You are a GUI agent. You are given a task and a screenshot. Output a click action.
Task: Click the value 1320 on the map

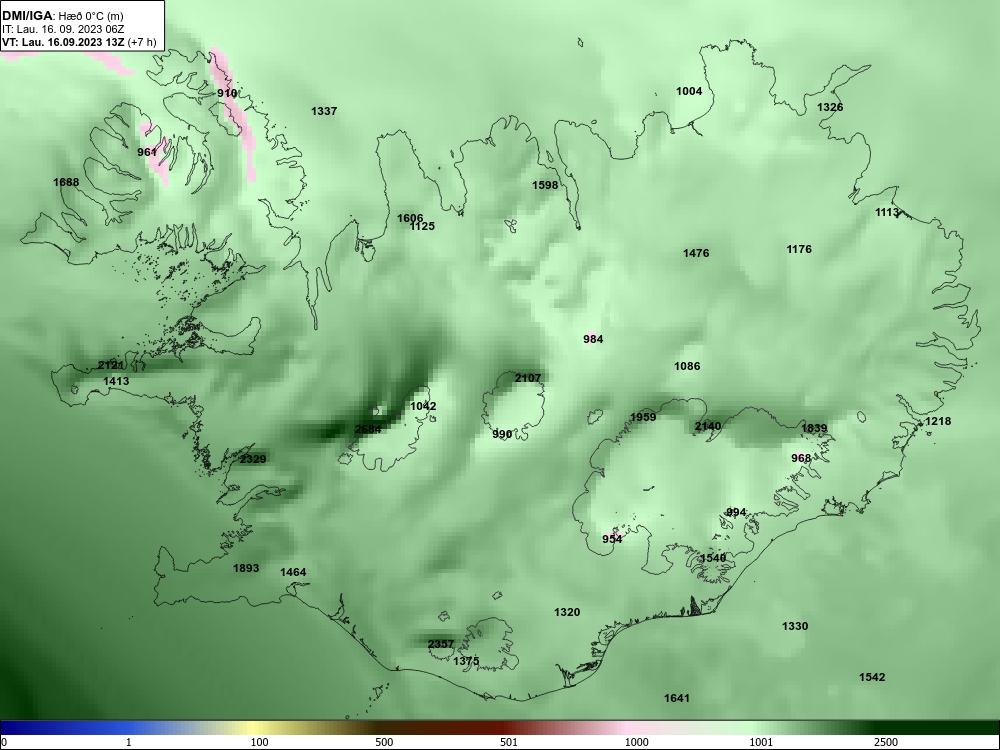(567, 612)
